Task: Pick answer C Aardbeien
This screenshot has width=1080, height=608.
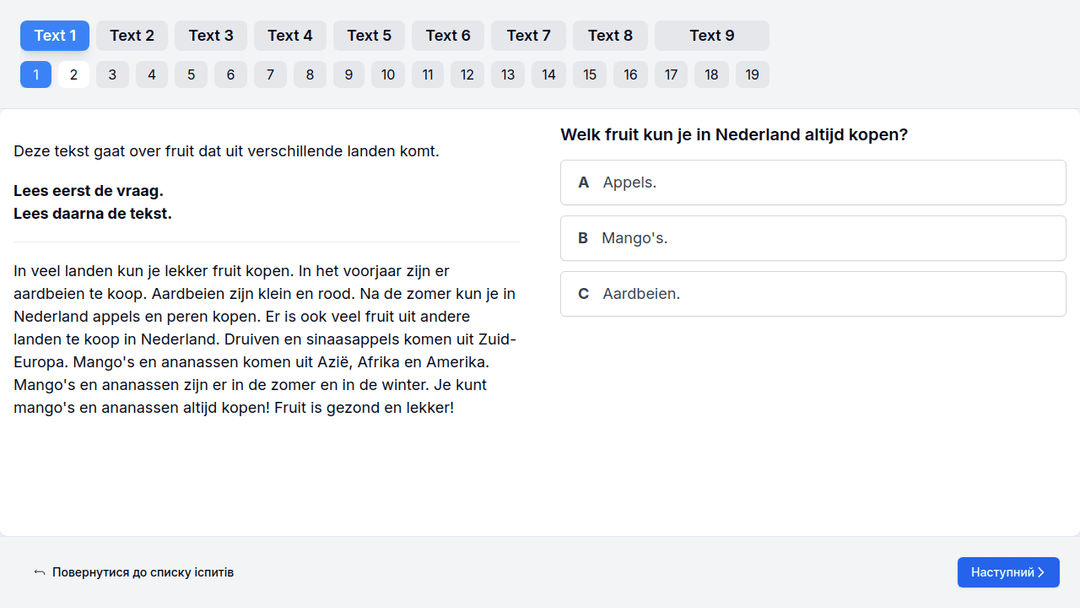Action: coord(812,294)
